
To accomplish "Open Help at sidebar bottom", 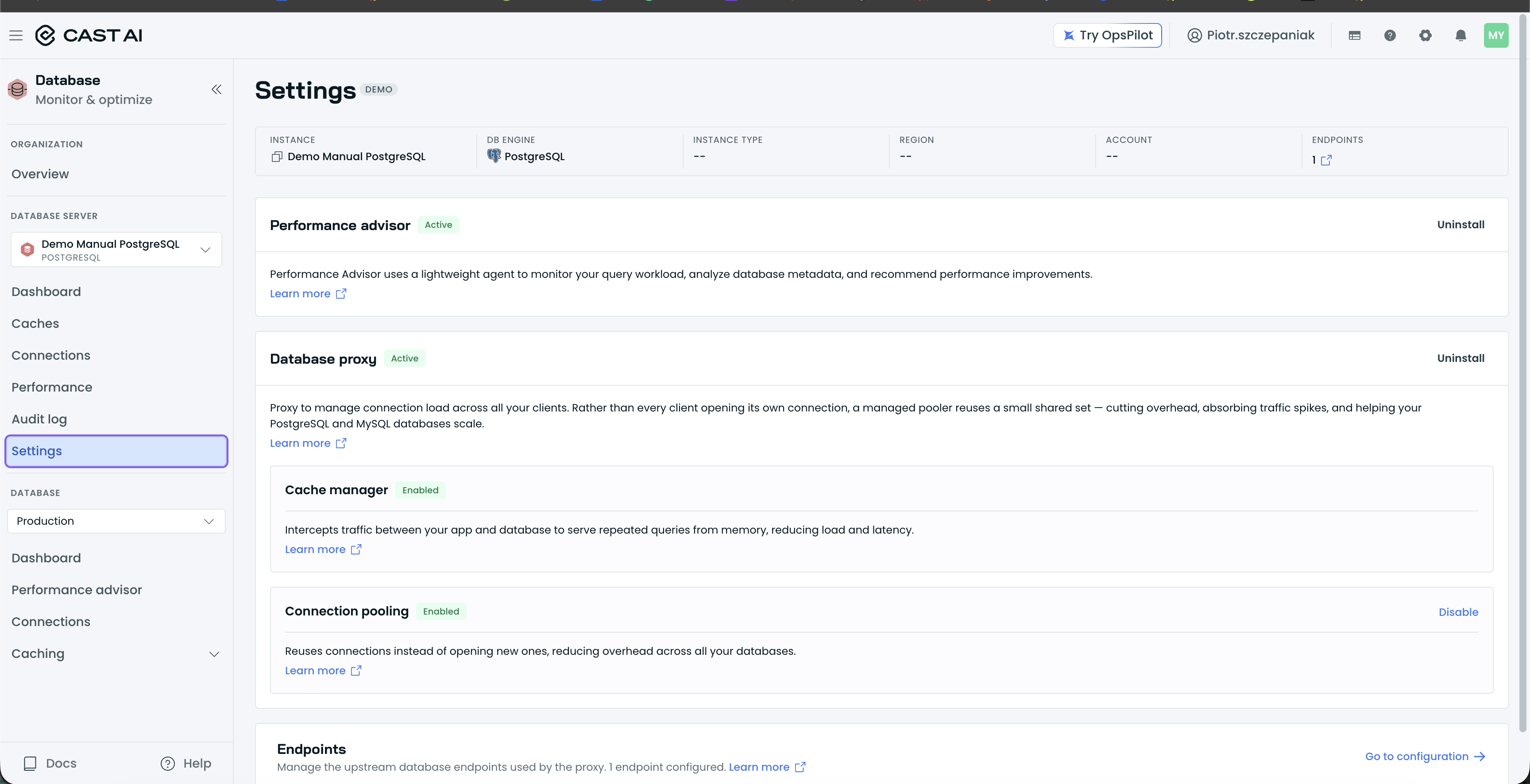I will (186, 763).
